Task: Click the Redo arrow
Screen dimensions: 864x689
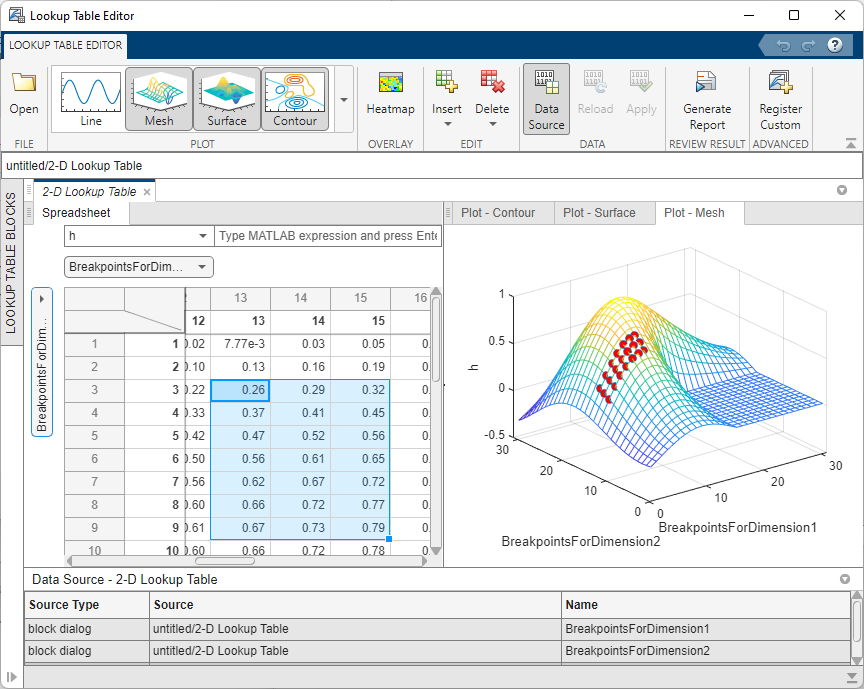Action: coord(808,46)
